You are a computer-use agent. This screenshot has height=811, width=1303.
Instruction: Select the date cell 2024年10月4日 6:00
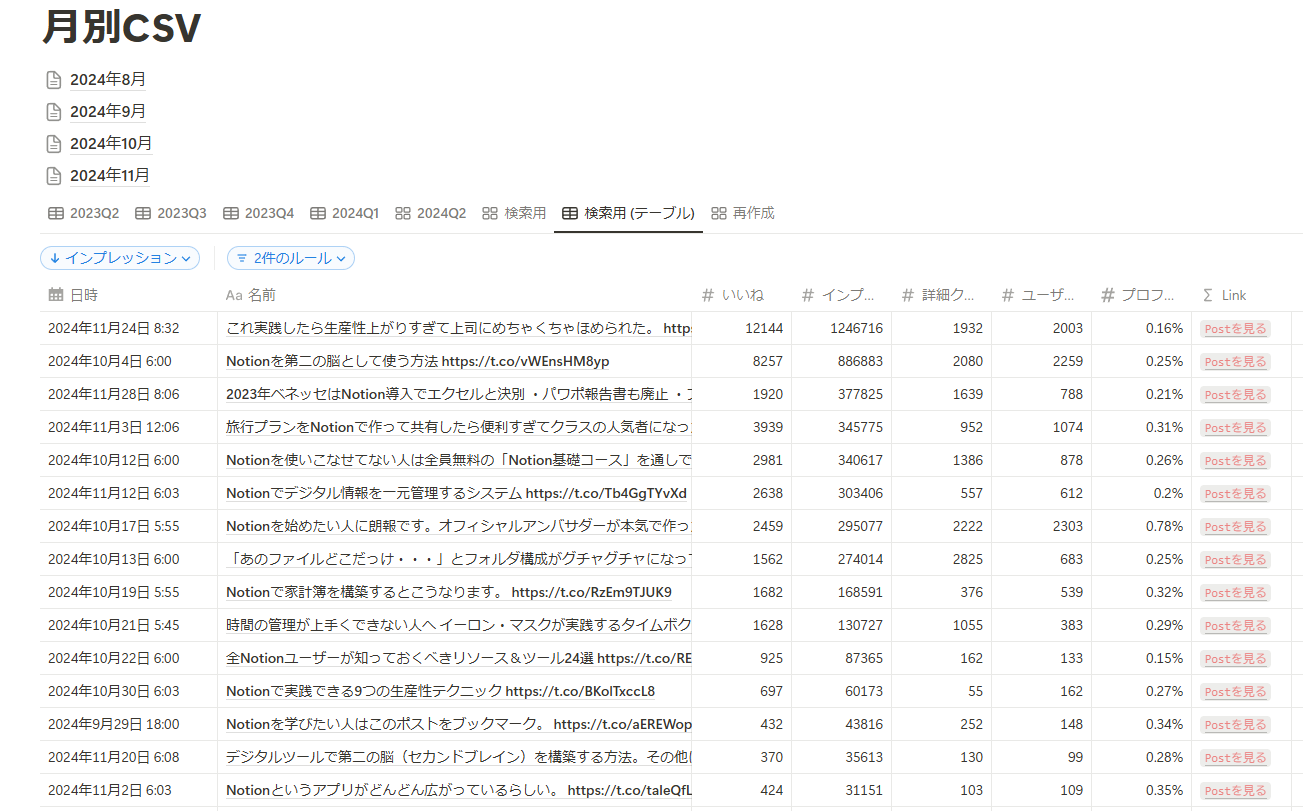[129, 361]
